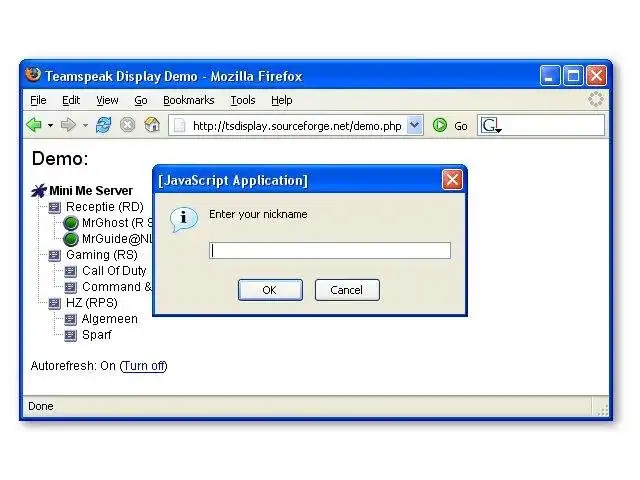The image size is (640, 480).
Task: Open the File menu
Action: (38, 100)
